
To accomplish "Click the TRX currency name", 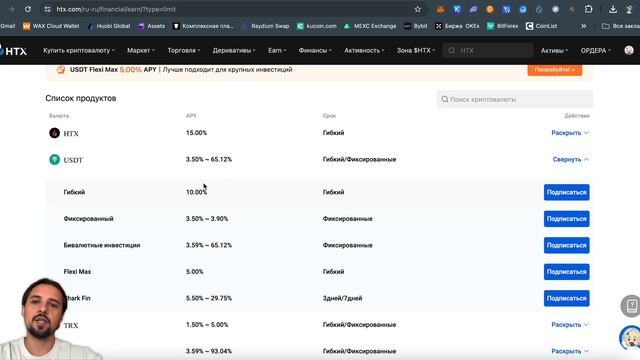I will point(71,325).
